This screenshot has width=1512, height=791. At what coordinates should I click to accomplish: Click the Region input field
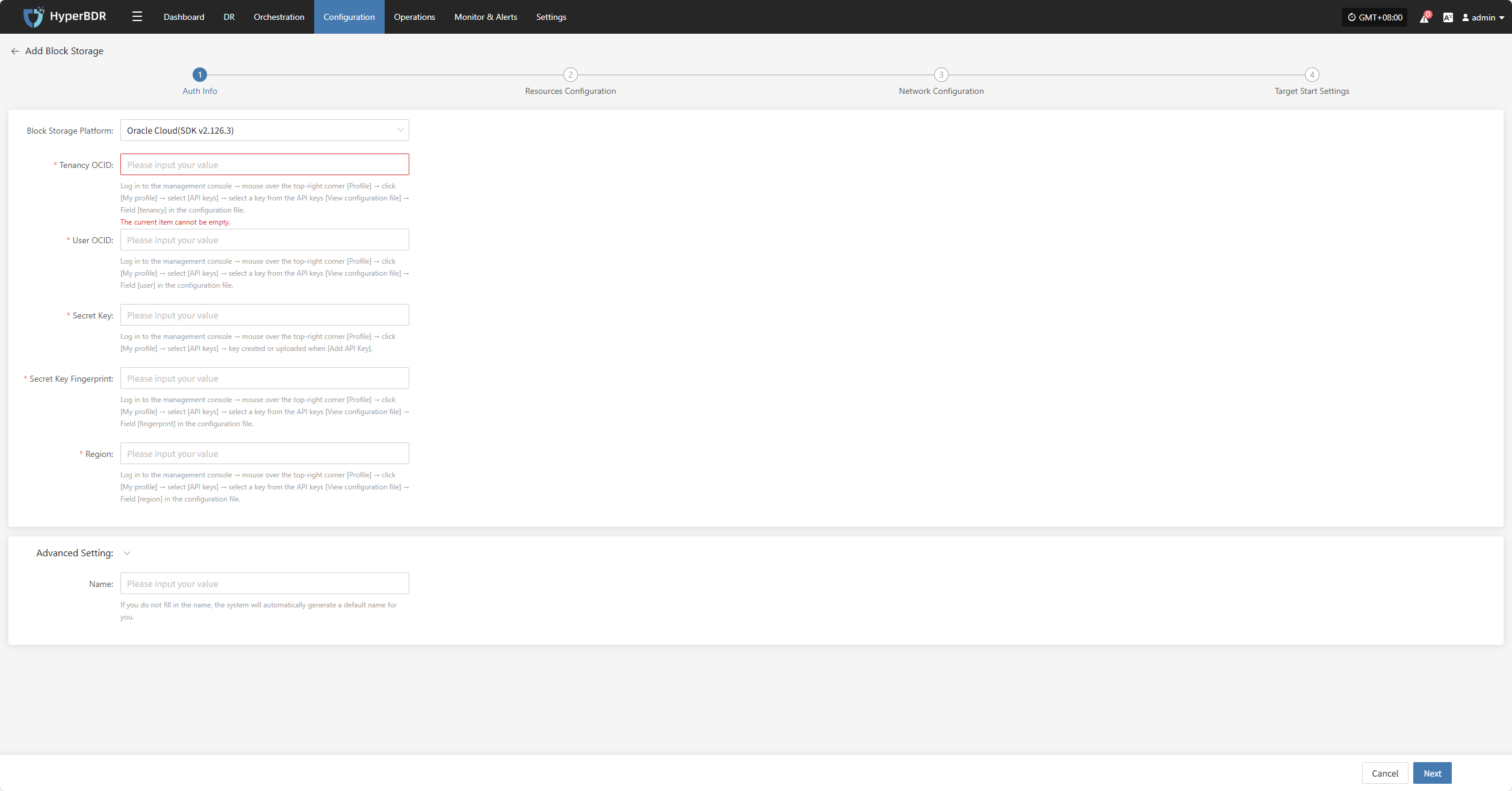265,453
